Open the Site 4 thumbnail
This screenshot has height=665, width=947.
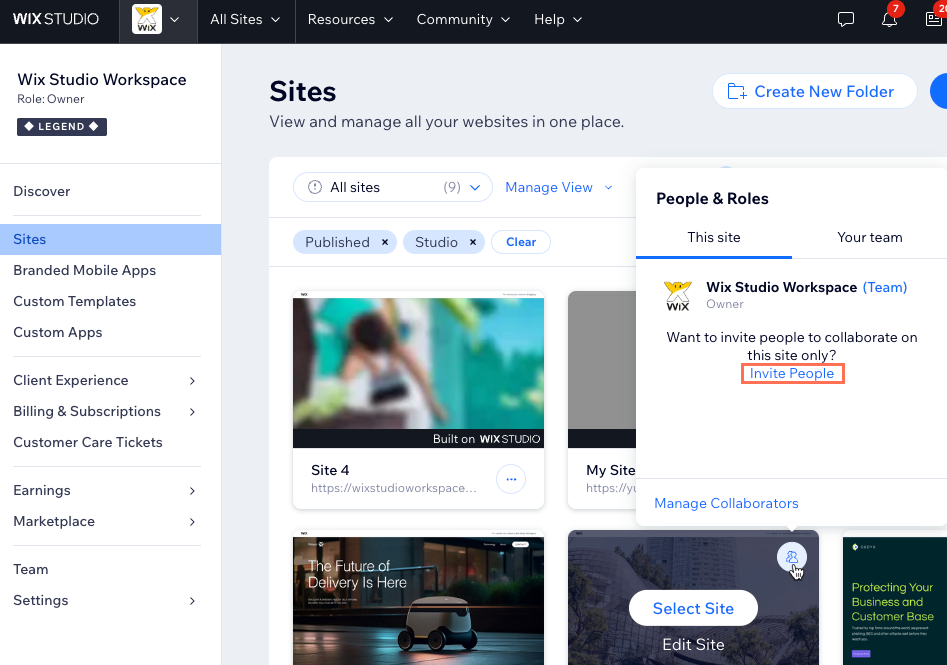tap(419, 370)
